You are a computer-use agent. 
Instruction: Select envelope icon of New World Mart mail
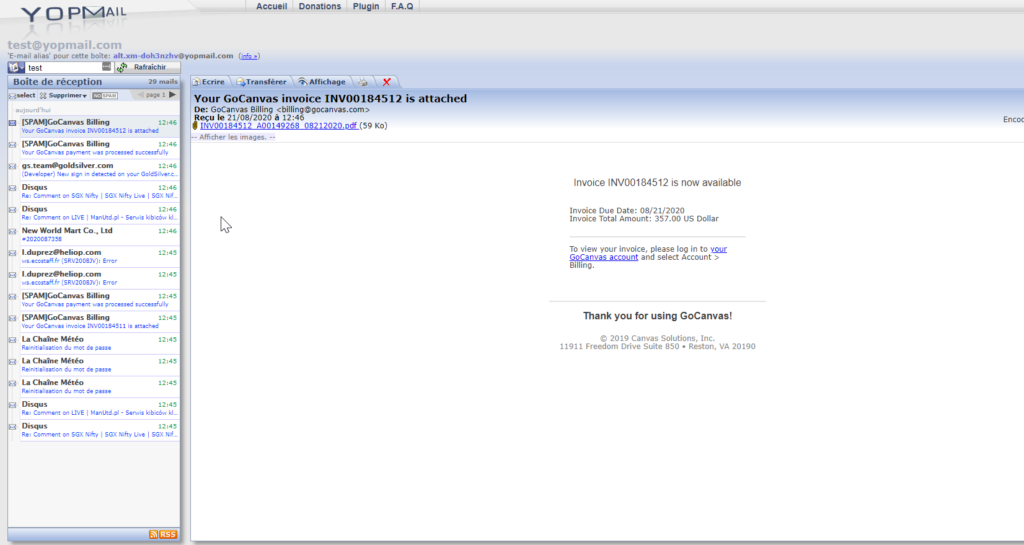(12, 231)
